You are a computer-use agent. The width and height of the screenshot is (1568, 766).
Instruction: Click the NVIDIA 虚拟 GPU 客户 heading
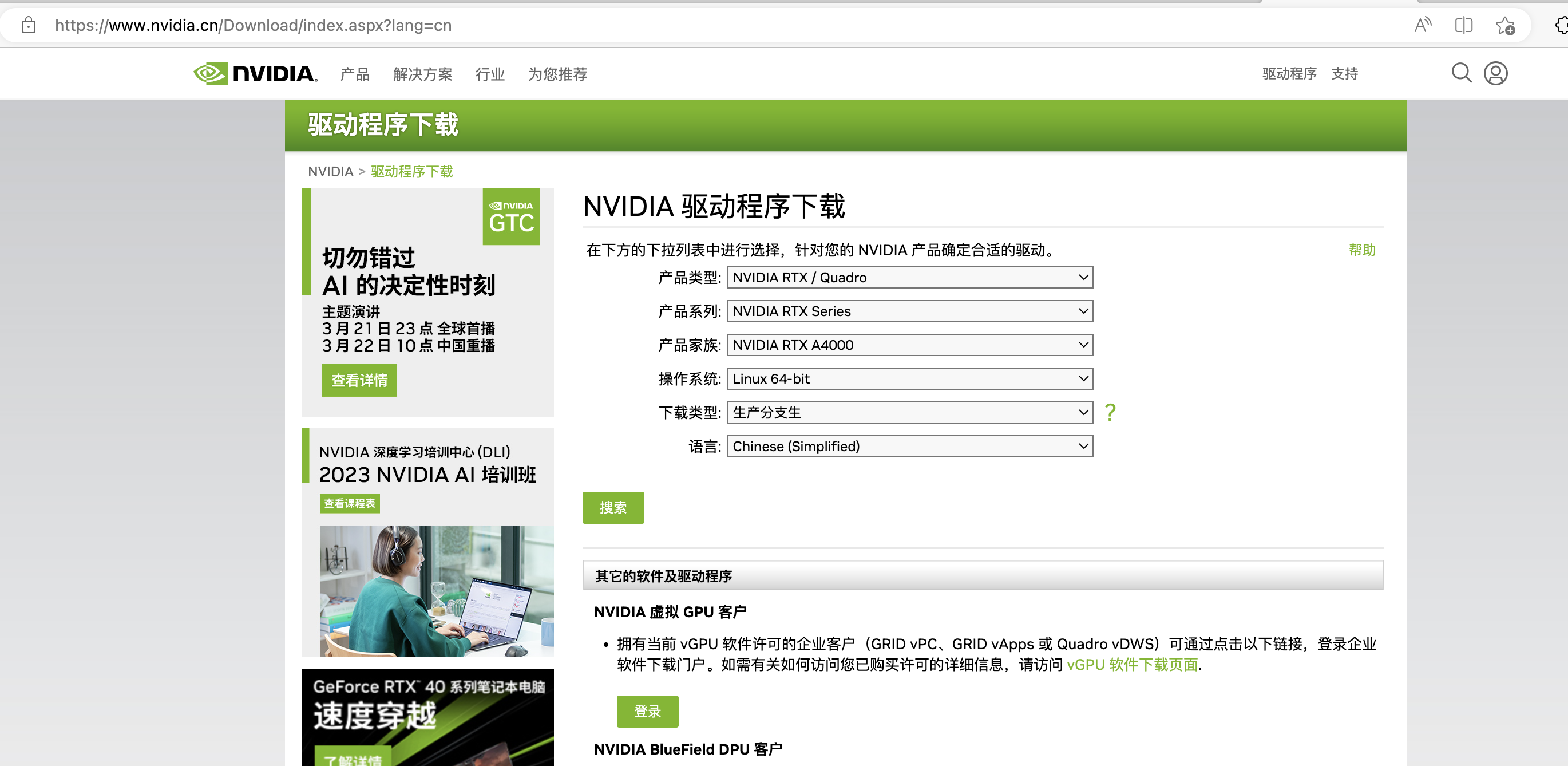click(670, 611)
